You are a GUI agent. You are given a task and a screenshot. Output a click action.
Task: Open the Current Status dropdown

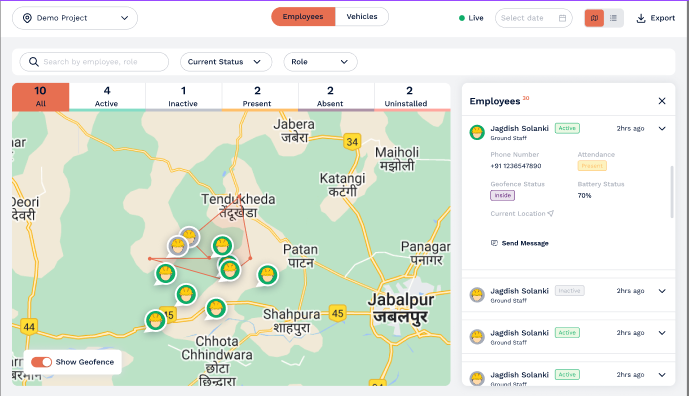coord(226,62)
